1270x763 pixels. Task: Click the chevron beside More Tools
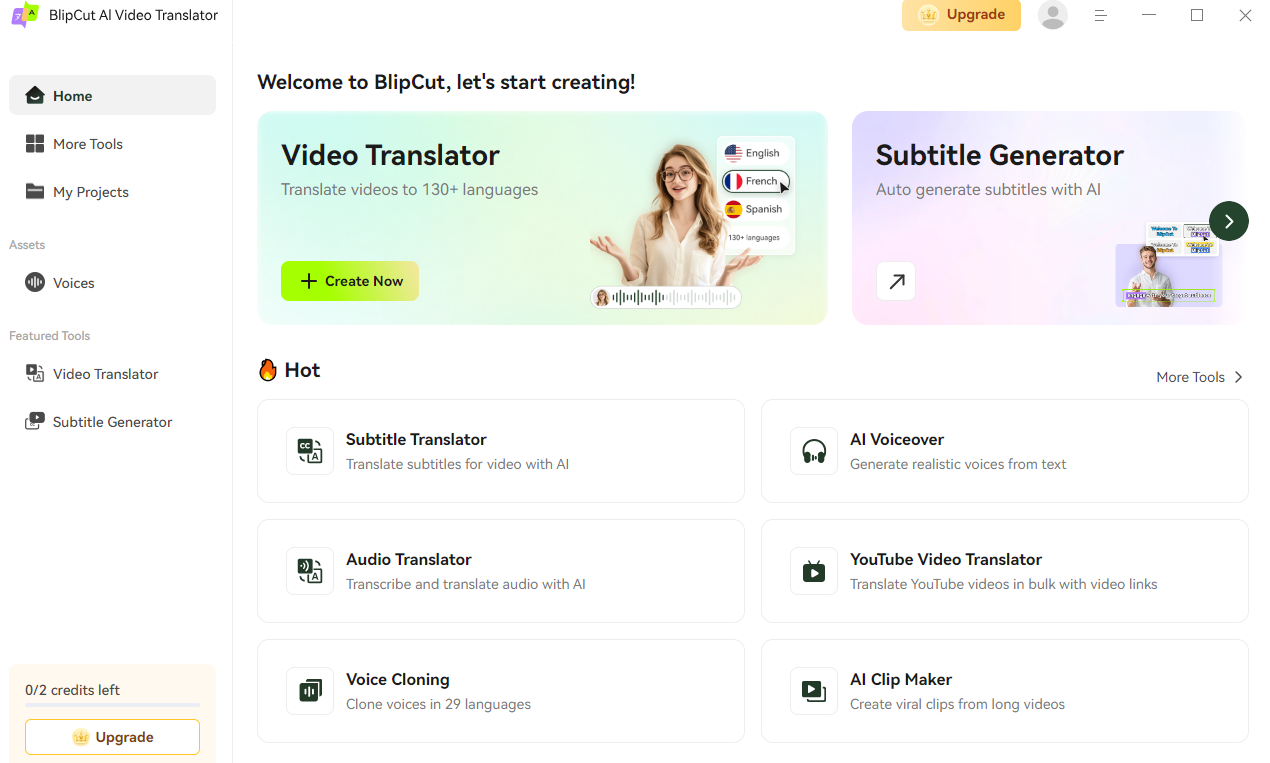click(1239, 377)
